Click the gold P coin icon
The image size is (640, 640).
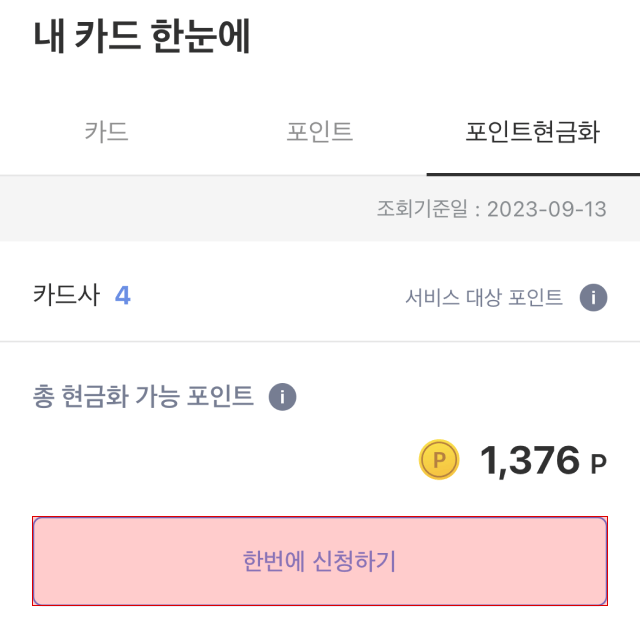point(439,460)
